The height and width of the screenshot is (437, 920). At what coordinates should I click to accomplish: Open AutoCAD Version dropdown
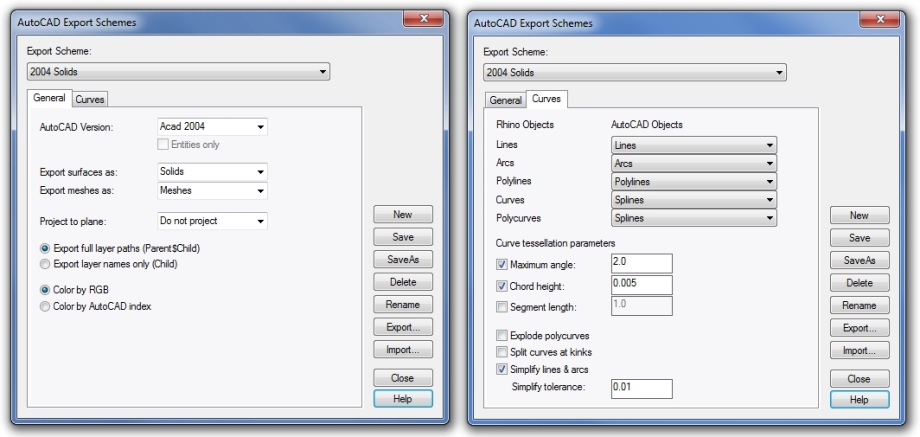pyautogui.click(x=212, y=127)
